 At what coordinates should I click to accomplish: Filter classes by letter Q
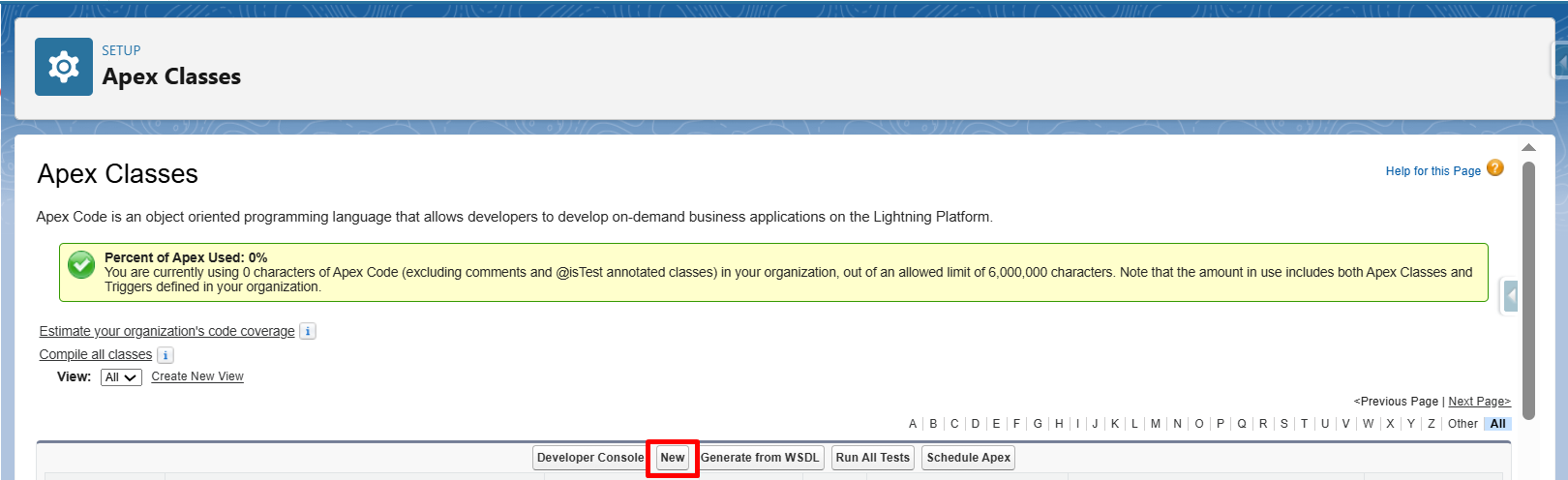pos(1242,424)
